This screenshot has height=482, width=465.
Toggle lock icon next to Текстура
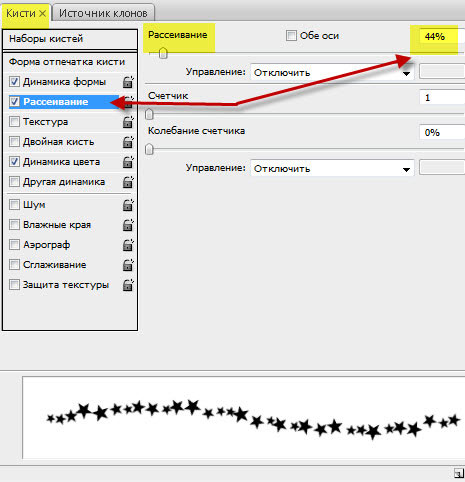(128, 122)
